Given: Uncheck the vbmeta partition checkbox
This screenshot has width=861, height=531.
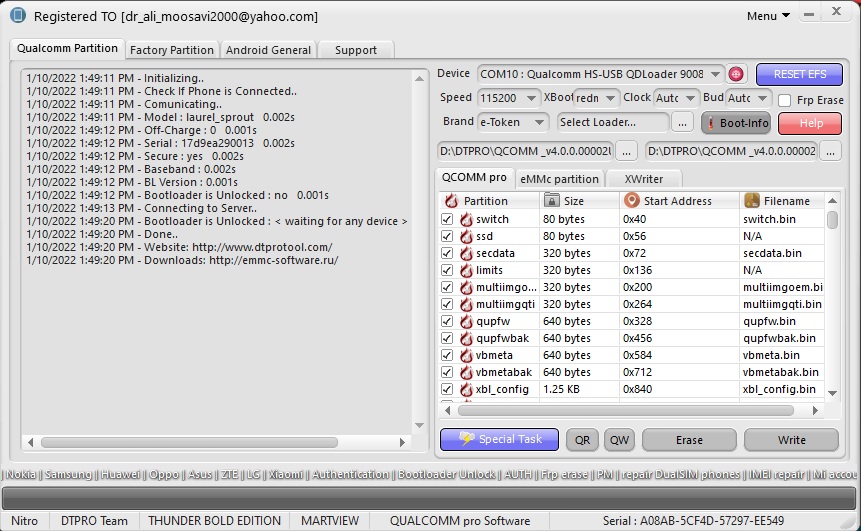Looking at the screenshot, I should [447, 355].
